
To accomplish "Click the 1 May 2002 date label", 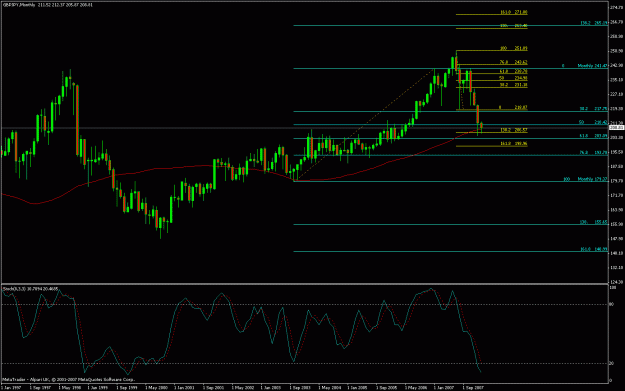I will (x=242, y=387).
